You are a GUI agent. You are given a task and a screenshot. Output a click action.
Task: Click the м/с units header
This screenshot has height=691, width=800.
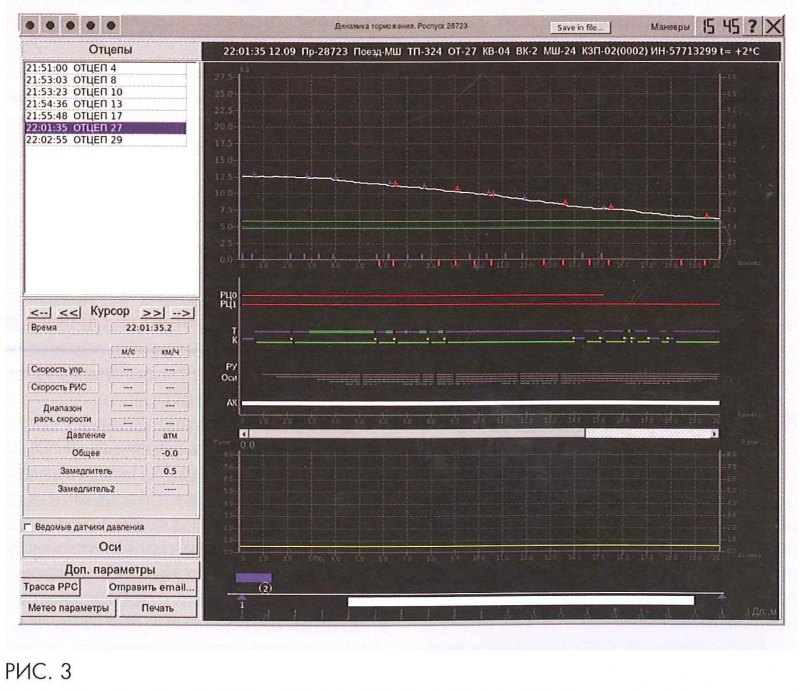pyautogui.click(x=128, y=352)
